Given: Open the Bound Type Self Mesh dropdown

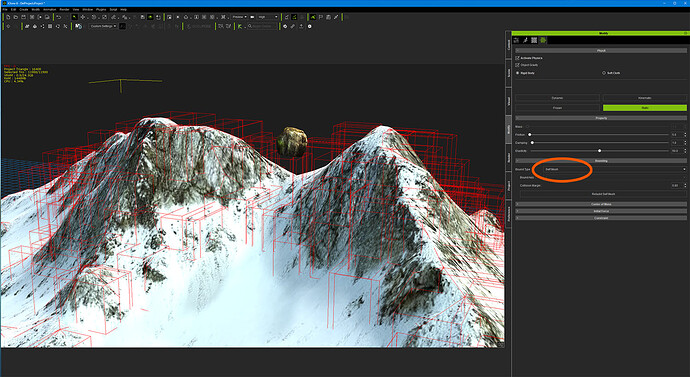Looking at the screenshot, I should coord(614,169).
